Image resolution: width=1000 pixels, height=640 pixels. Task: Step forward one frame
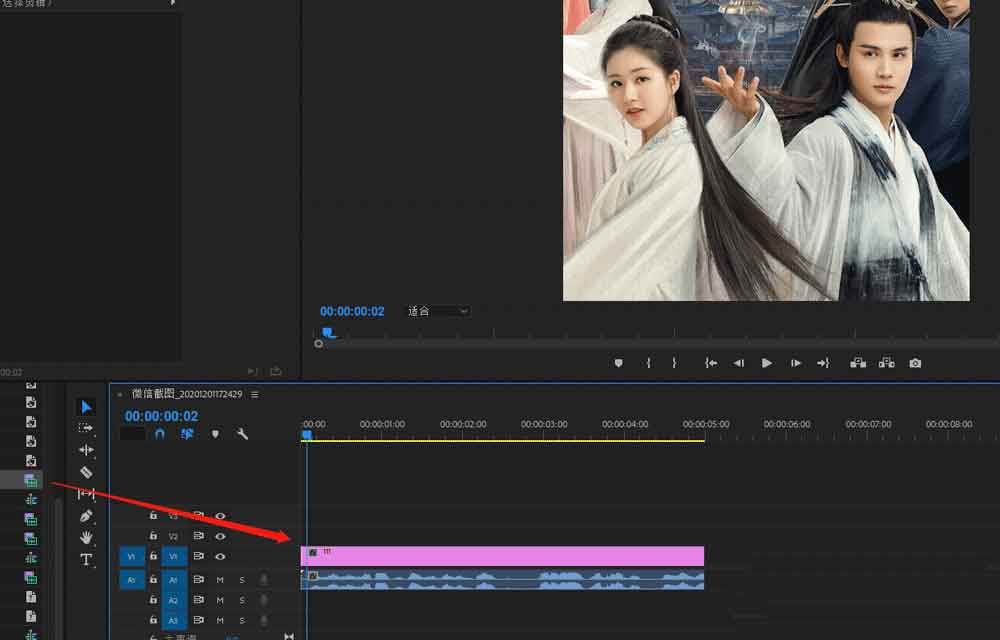[x=796, y=363]
